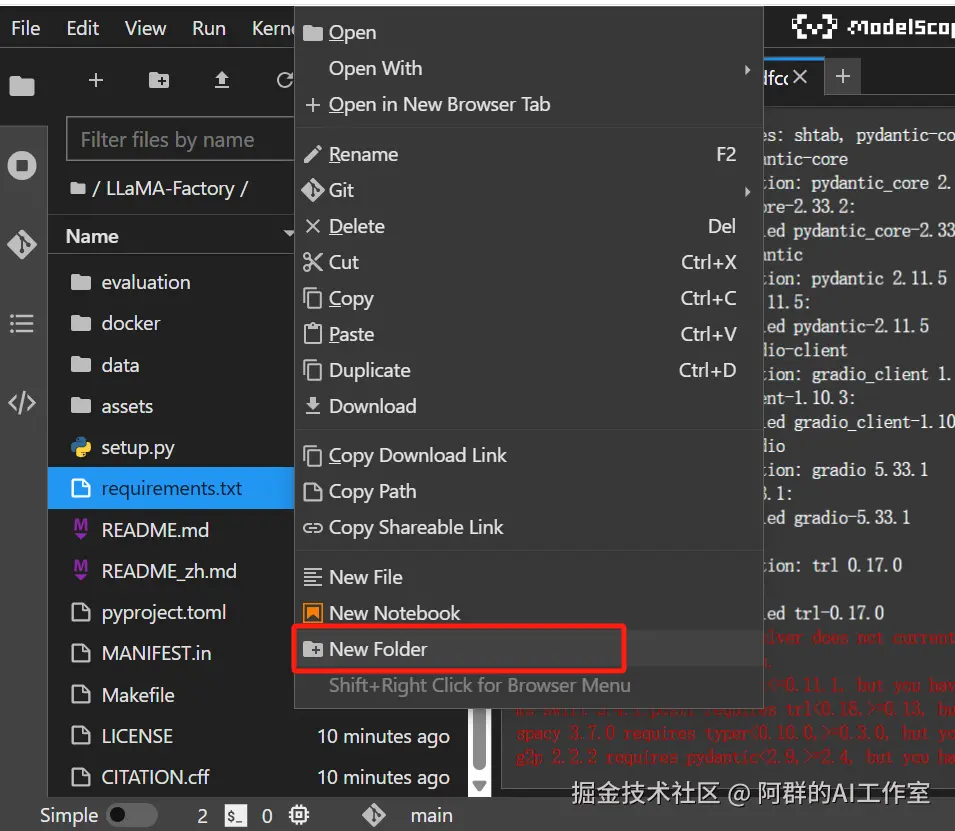Select the LICENSE file
The width and height of the screenshot is (955, 831).
pos(259,737)
